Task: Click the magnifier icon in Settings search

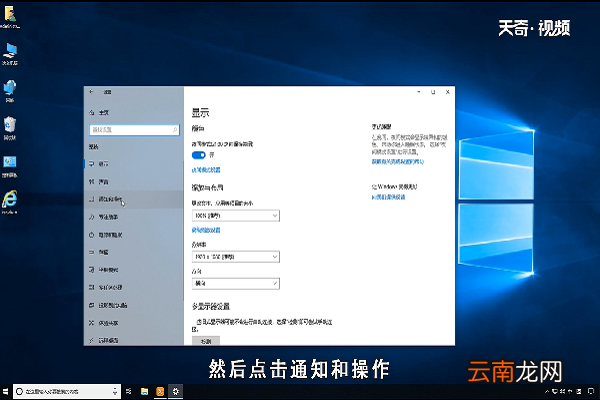Action: [x=175, y=130]
